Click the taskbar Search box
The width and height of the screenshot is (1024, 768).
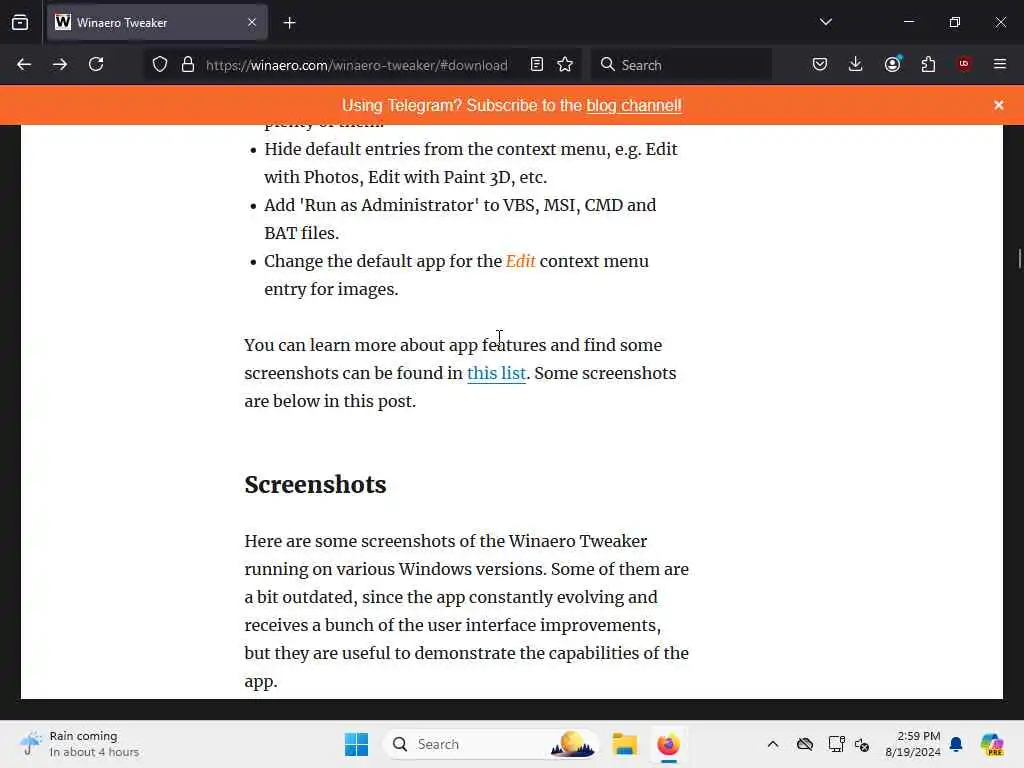pyautogui.click(x=490, y=744)
